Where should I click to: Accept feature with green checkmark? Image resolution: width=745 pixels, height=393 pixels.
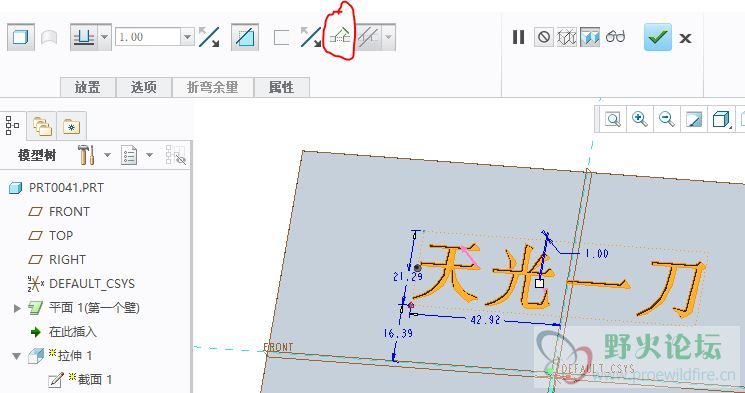click(x=658, y=37)
